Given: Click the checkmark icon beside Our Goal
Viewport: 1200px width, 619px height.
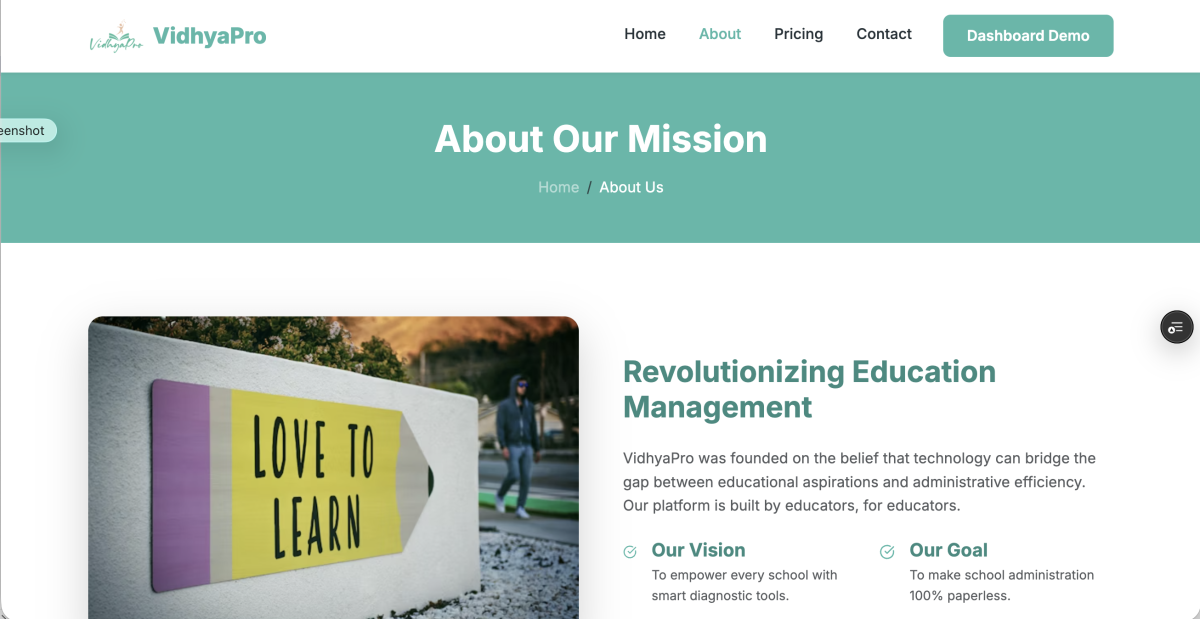Looking at the screenshot, I should point(887,552).
